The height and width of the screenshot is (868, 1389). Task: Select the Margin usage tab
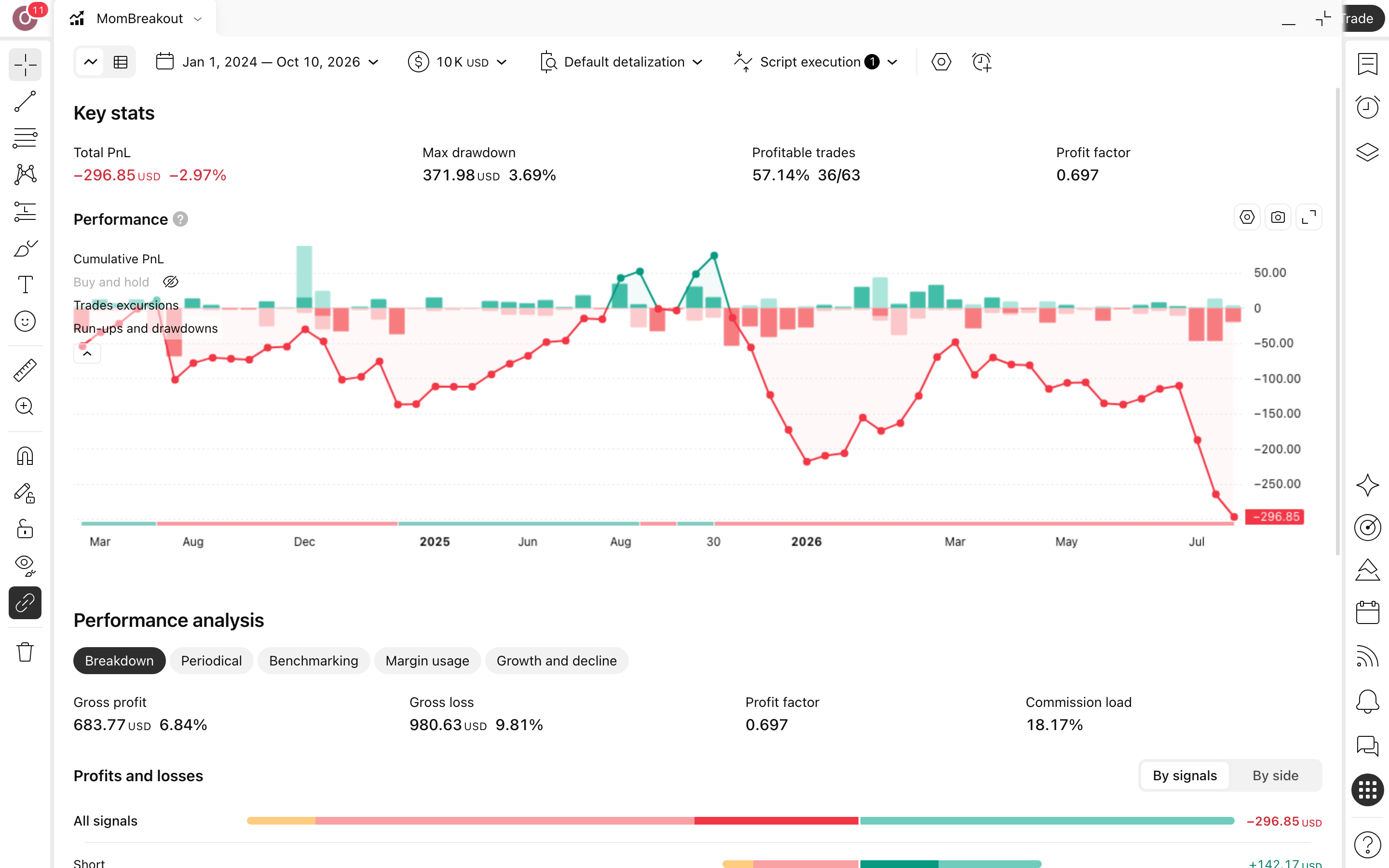click(x=427, y=661)
